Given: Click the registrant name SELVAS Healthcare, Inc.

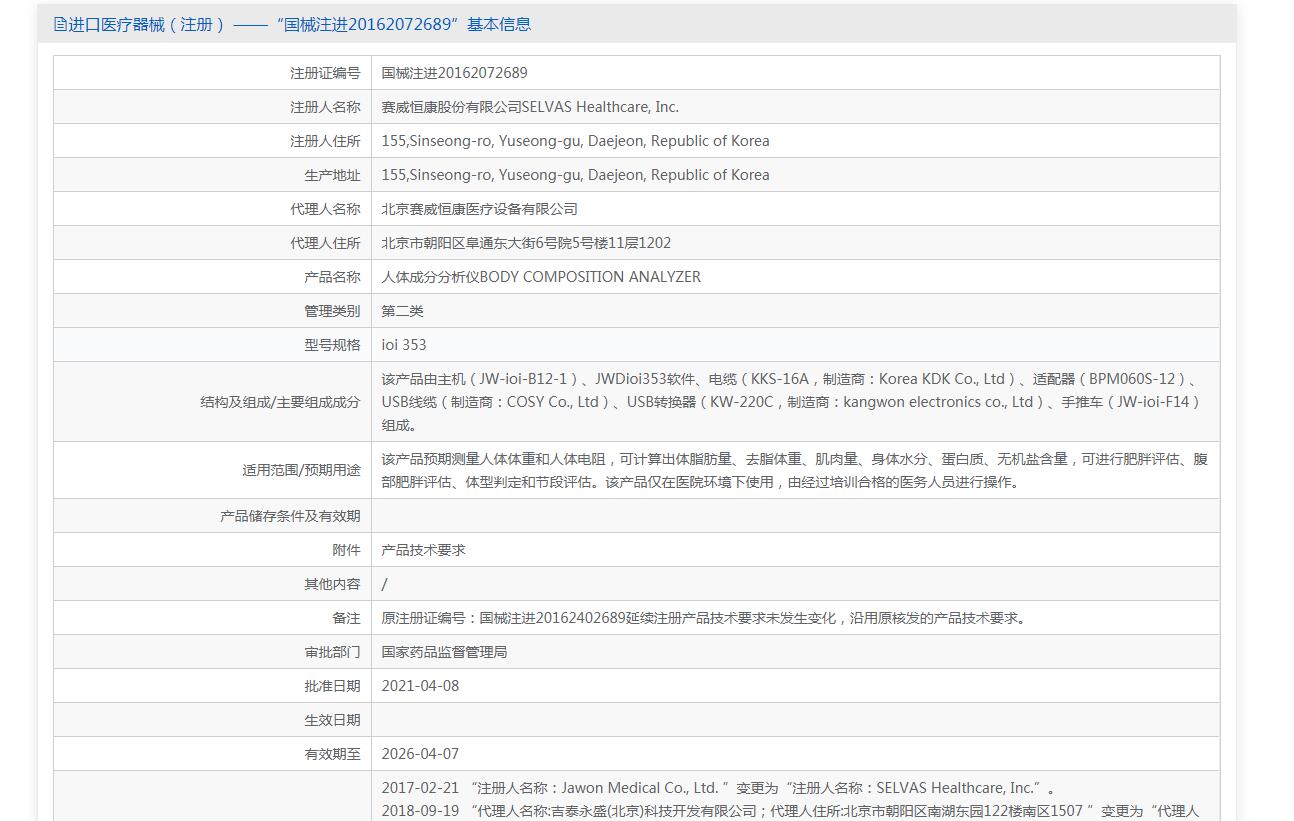Looking at the screenshot, I should pos(529,107).
